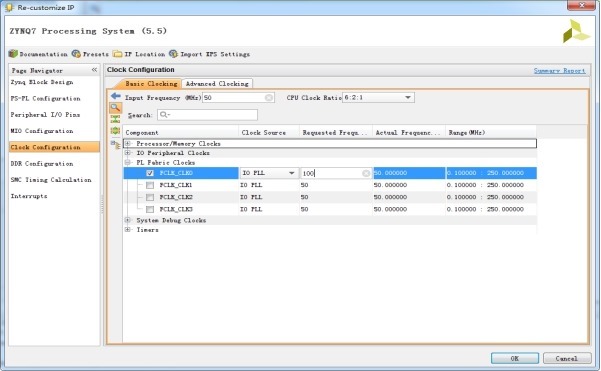
Task: Expand the Timers group
Action: [x=128, y=230]
